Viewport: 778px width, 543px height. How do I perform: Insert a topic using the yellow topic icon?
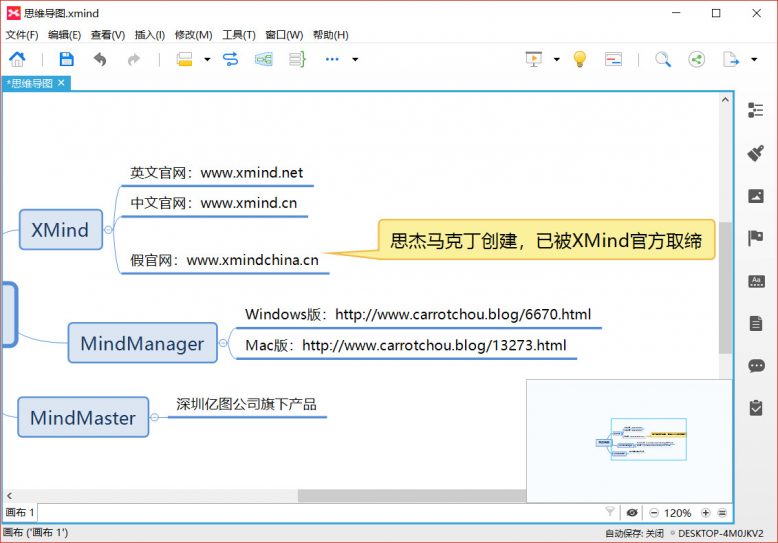point(184,59)
